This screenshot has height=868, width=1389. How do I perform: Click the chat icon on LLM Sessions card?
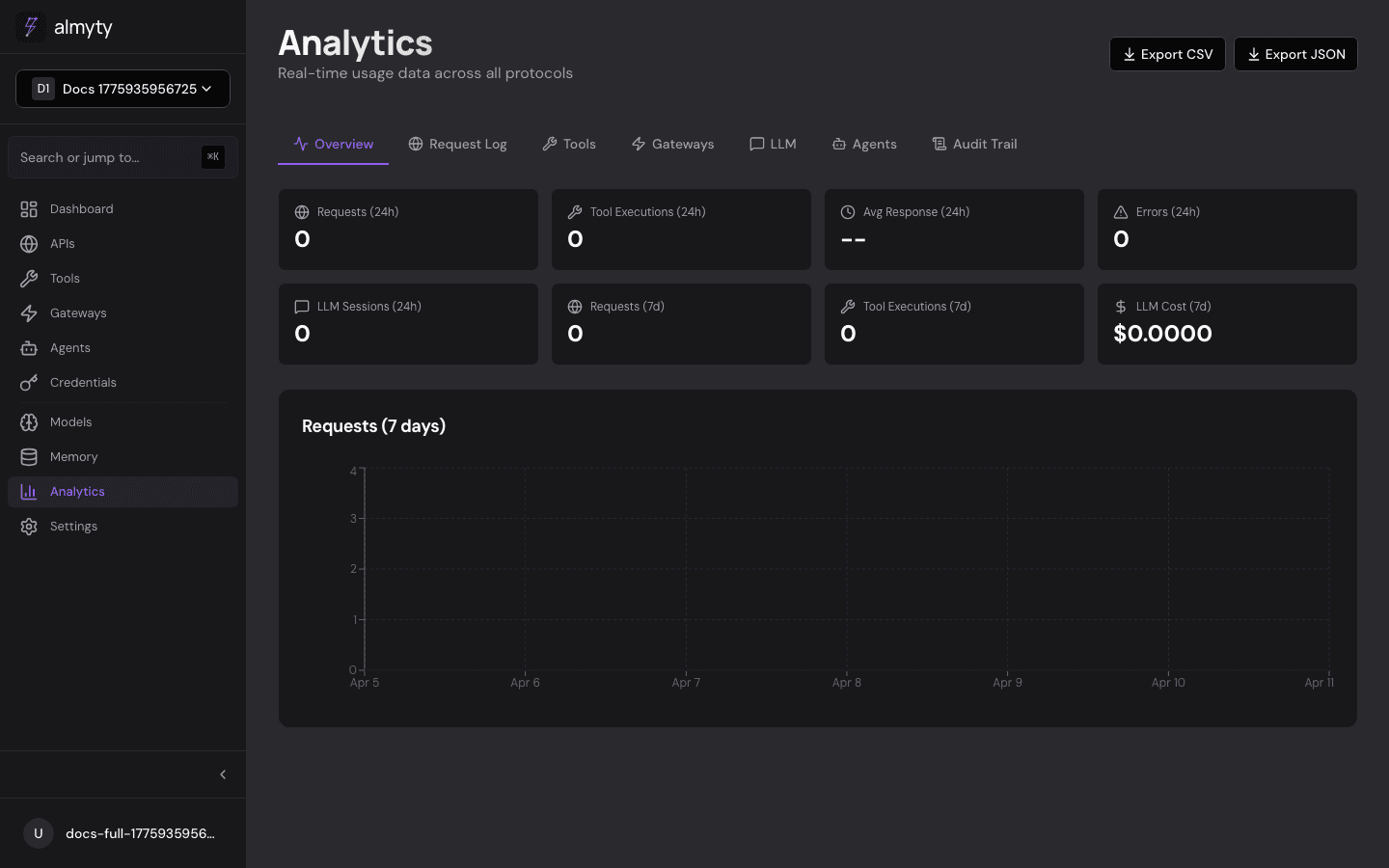[x=302, y=307]
